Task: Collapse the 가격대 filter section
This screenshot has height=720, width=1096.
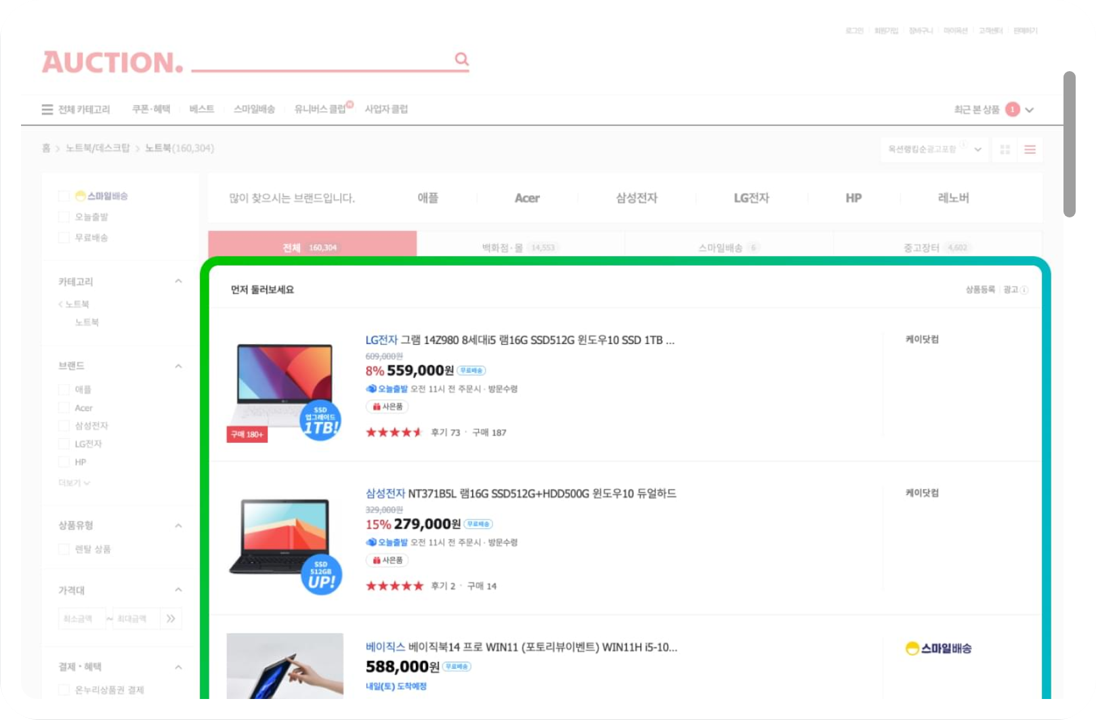Action: [x=178, y=590]
